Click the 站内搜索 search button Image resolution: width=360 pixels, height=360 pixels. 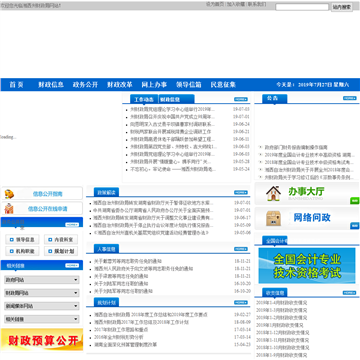point(342,7)
